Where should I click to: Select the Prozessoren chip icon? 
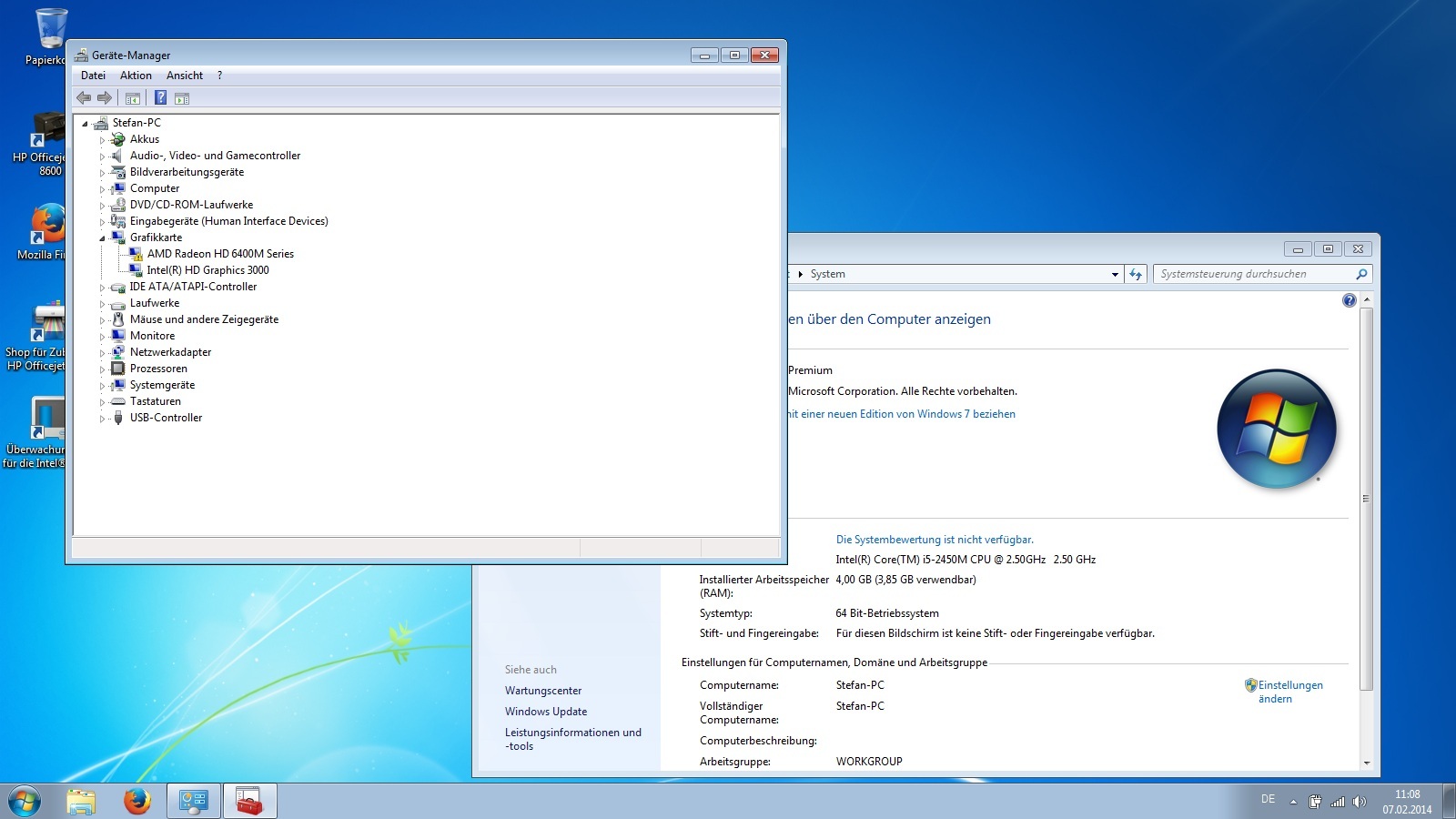tap(117, 369)
